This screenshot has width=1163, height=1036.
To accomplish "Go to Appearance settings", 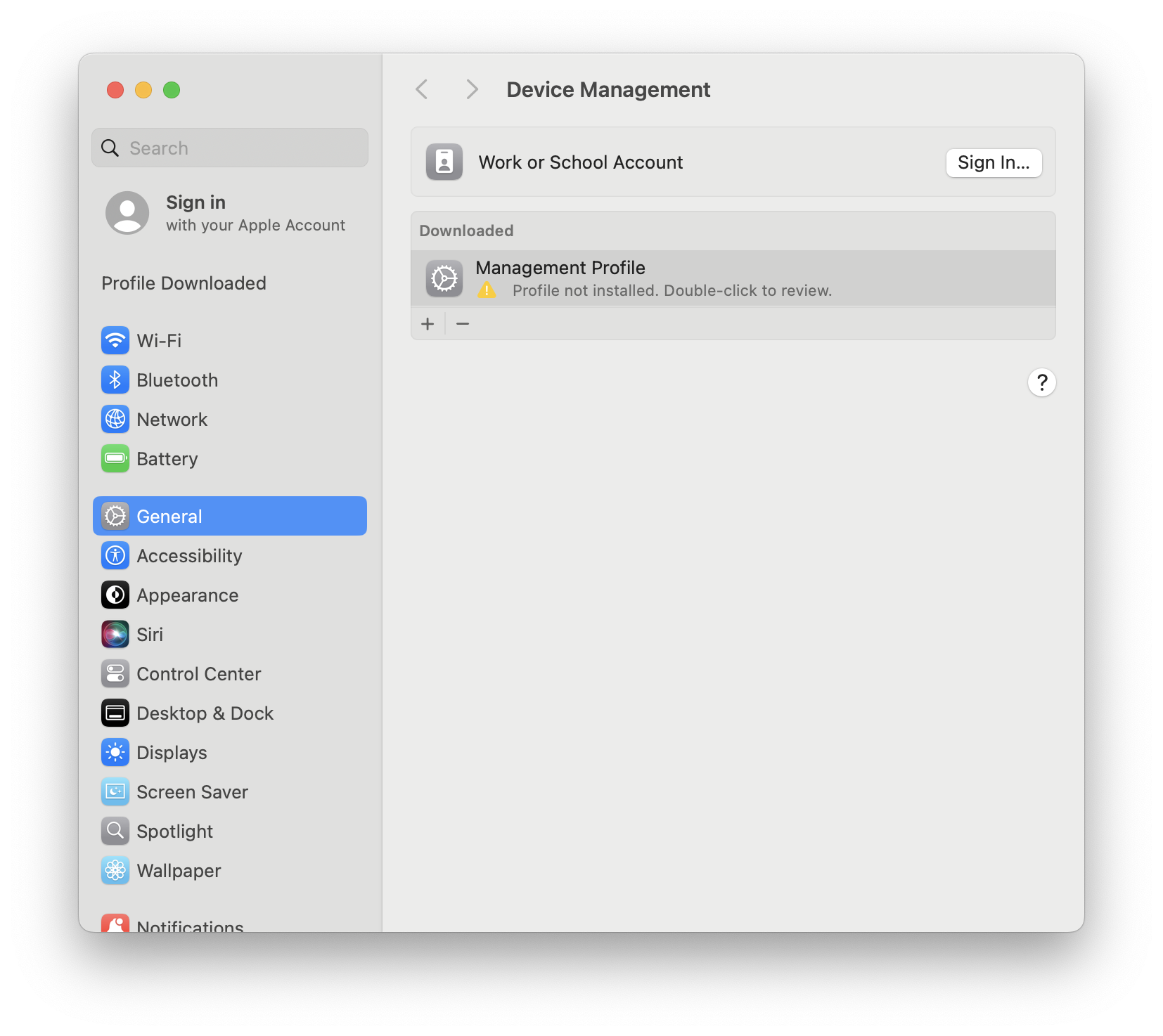I will click(x=187, y=595).
